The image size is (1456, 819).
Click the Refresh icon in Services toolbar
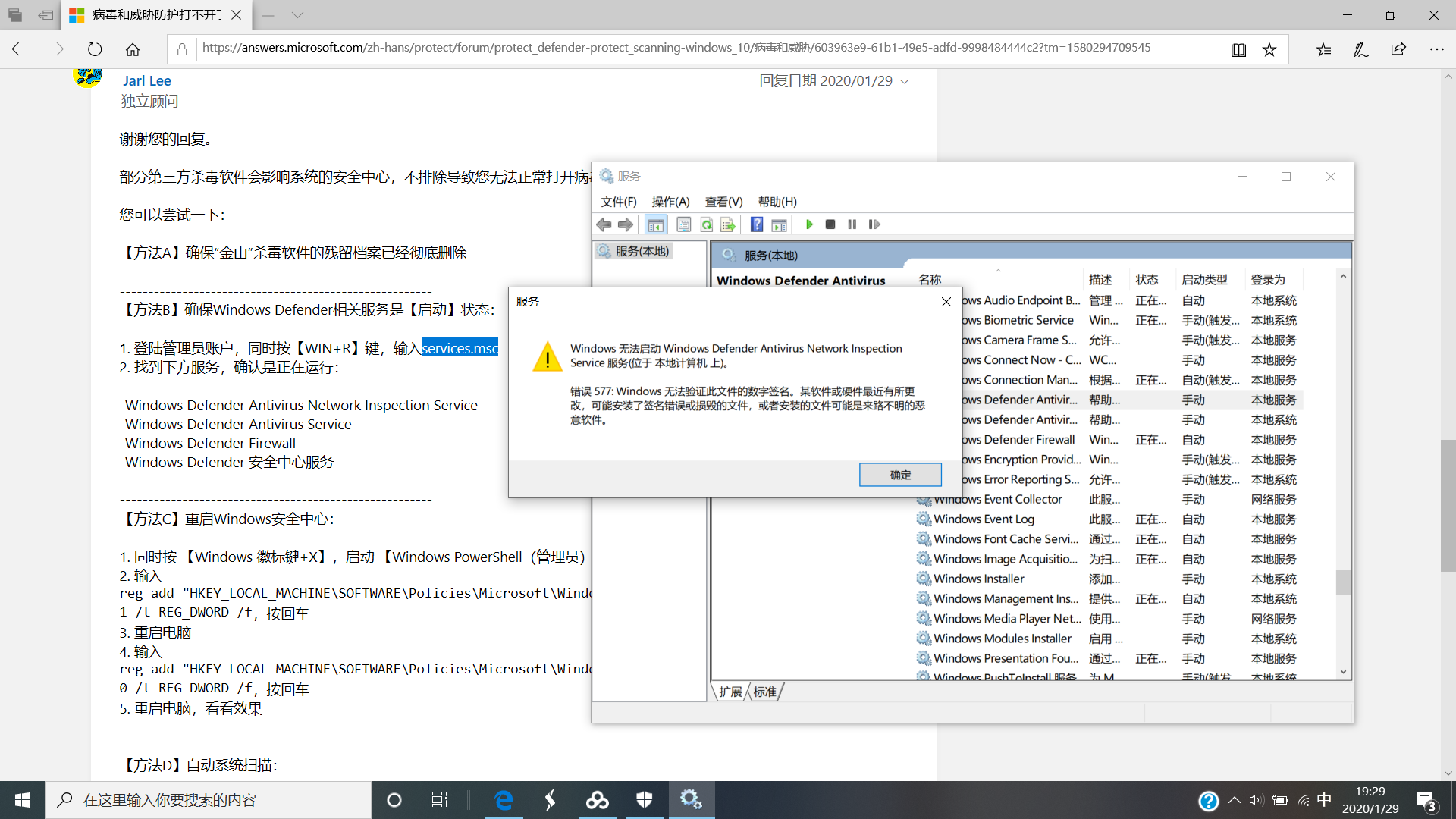point(707,224)
